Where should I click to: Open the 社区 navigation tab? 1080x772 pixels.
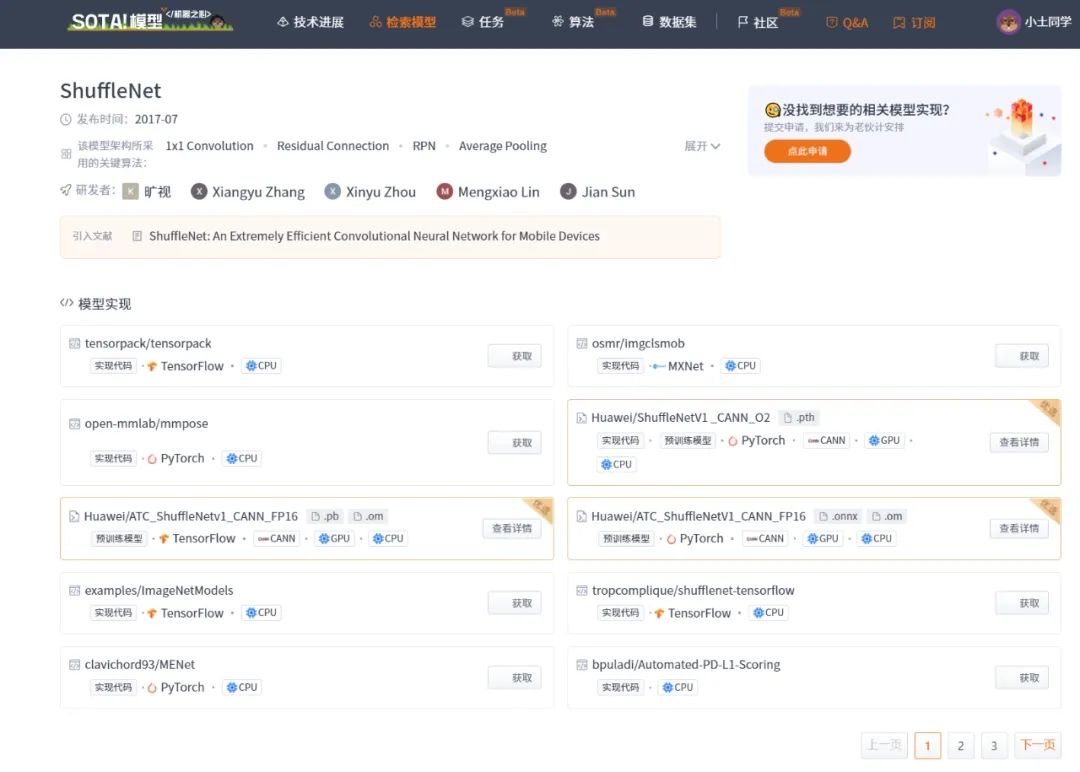[758, 22]
